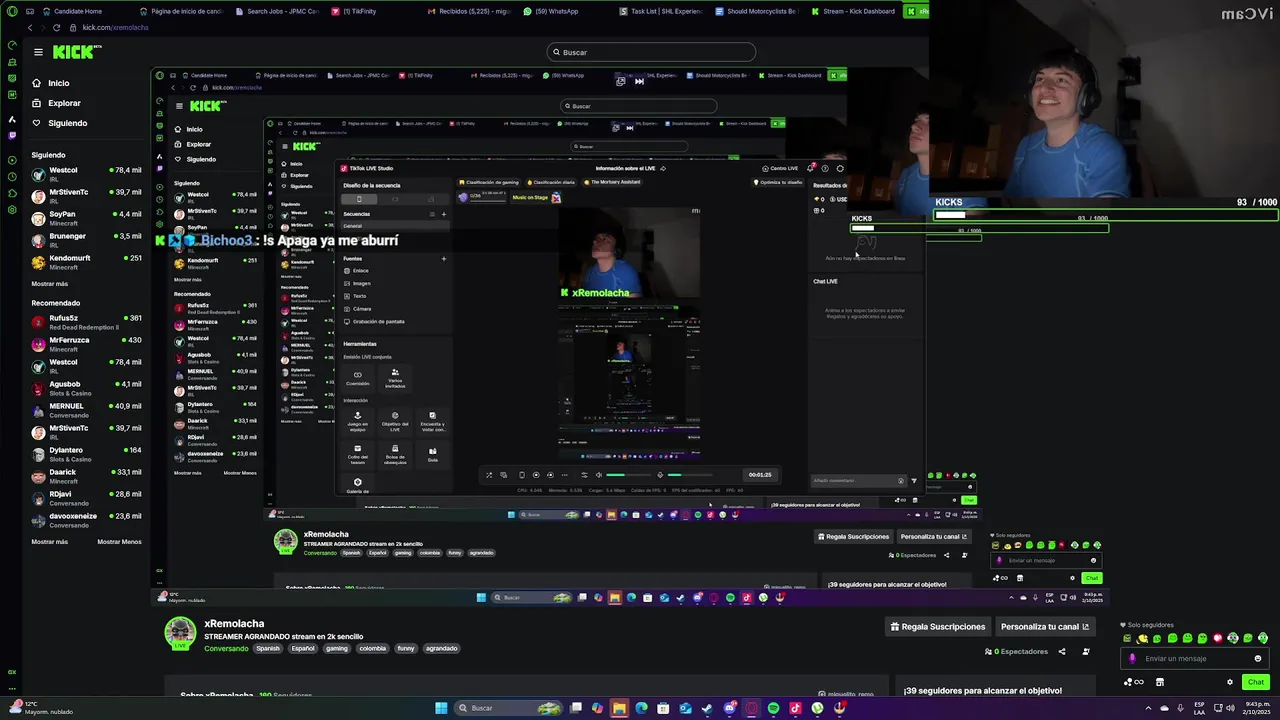Click the outermost Windows taskbar Buscar search box
1280x720 pixels.
[508, 708]
